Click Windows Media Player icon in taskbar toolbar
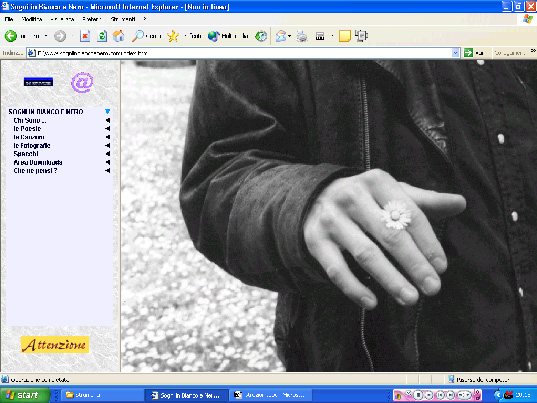537x403 pixels. pos(398,395)
